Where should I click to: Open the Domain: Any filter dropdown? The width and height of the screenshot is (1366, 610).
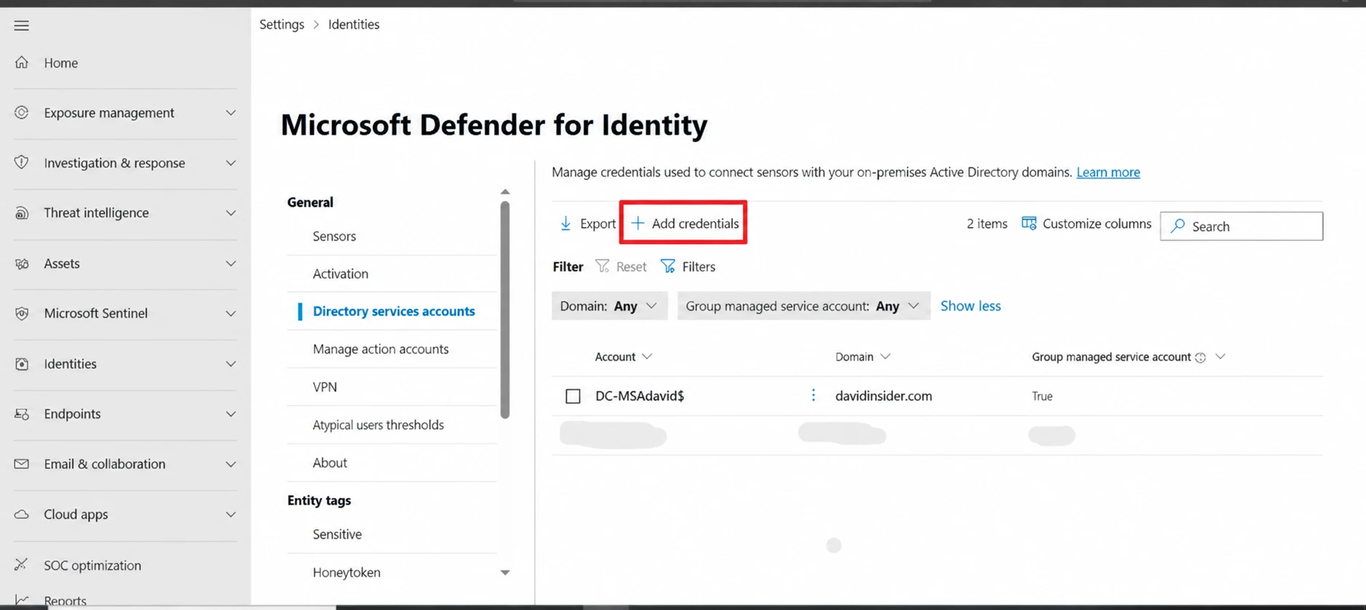click(610, 306)
